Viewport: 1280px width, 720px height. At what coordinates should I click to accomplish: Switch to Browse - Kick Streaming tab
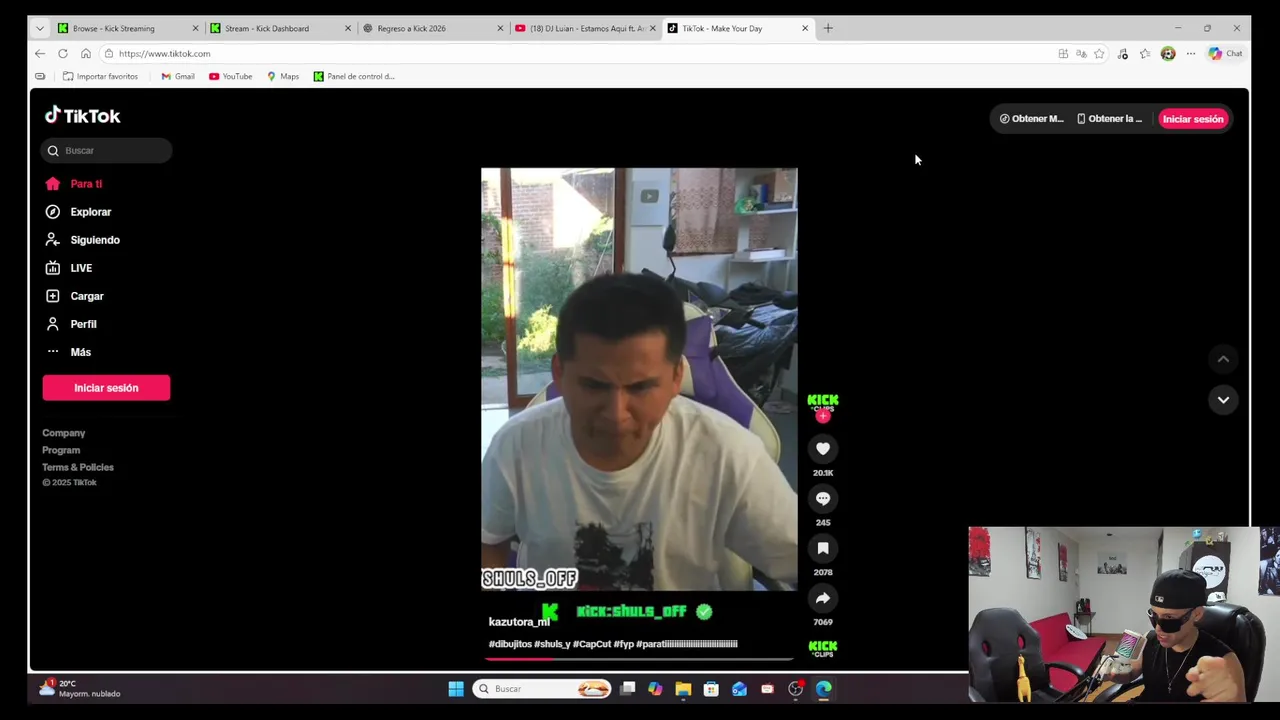click(x=125, y=28)
